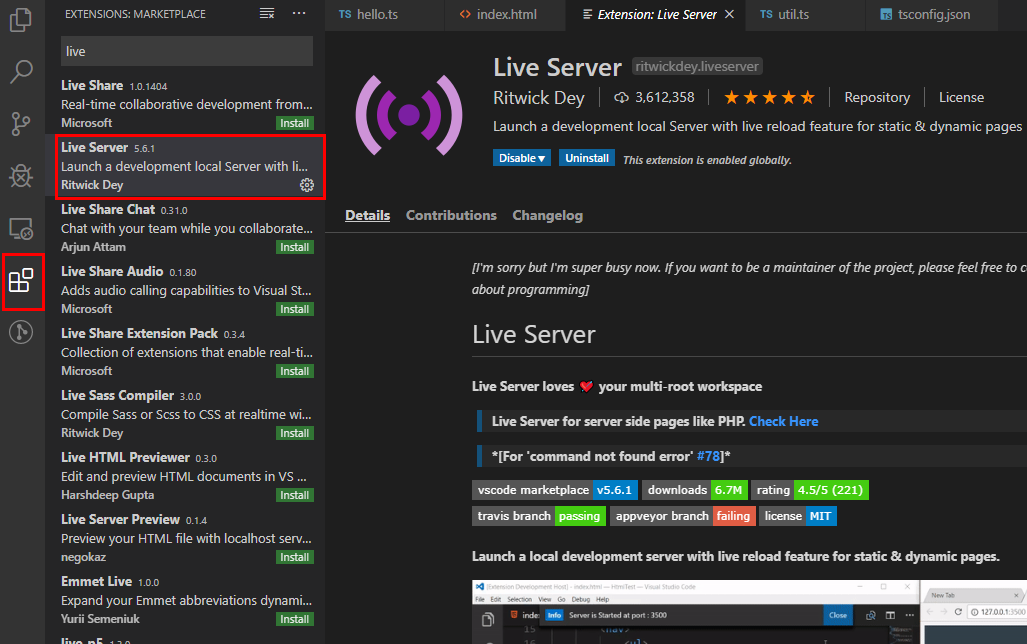Open the Disable dropdown button

pyautogui.click(x=521, y=158)
